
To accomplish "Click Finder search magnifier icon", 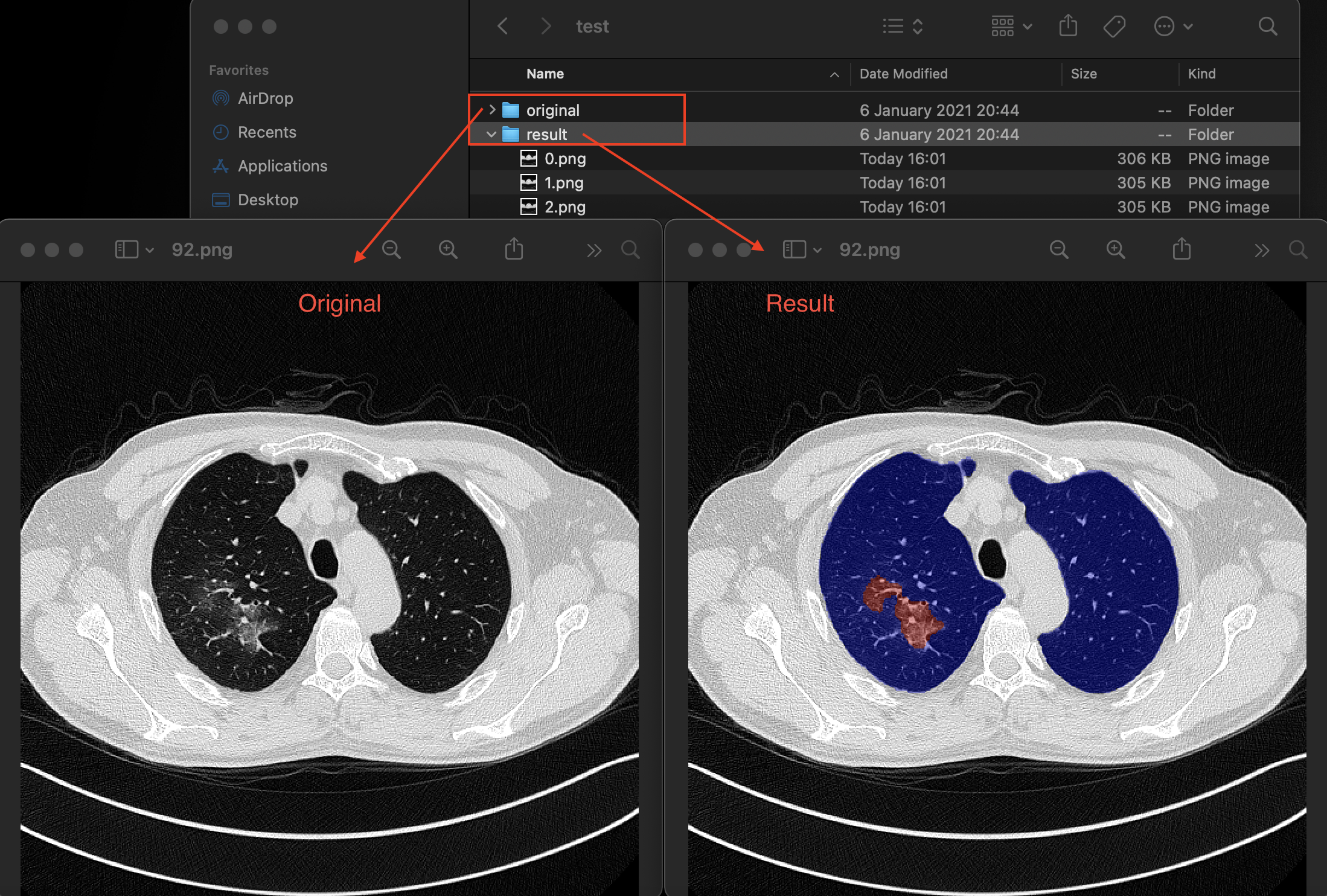I will point(1267,26).
